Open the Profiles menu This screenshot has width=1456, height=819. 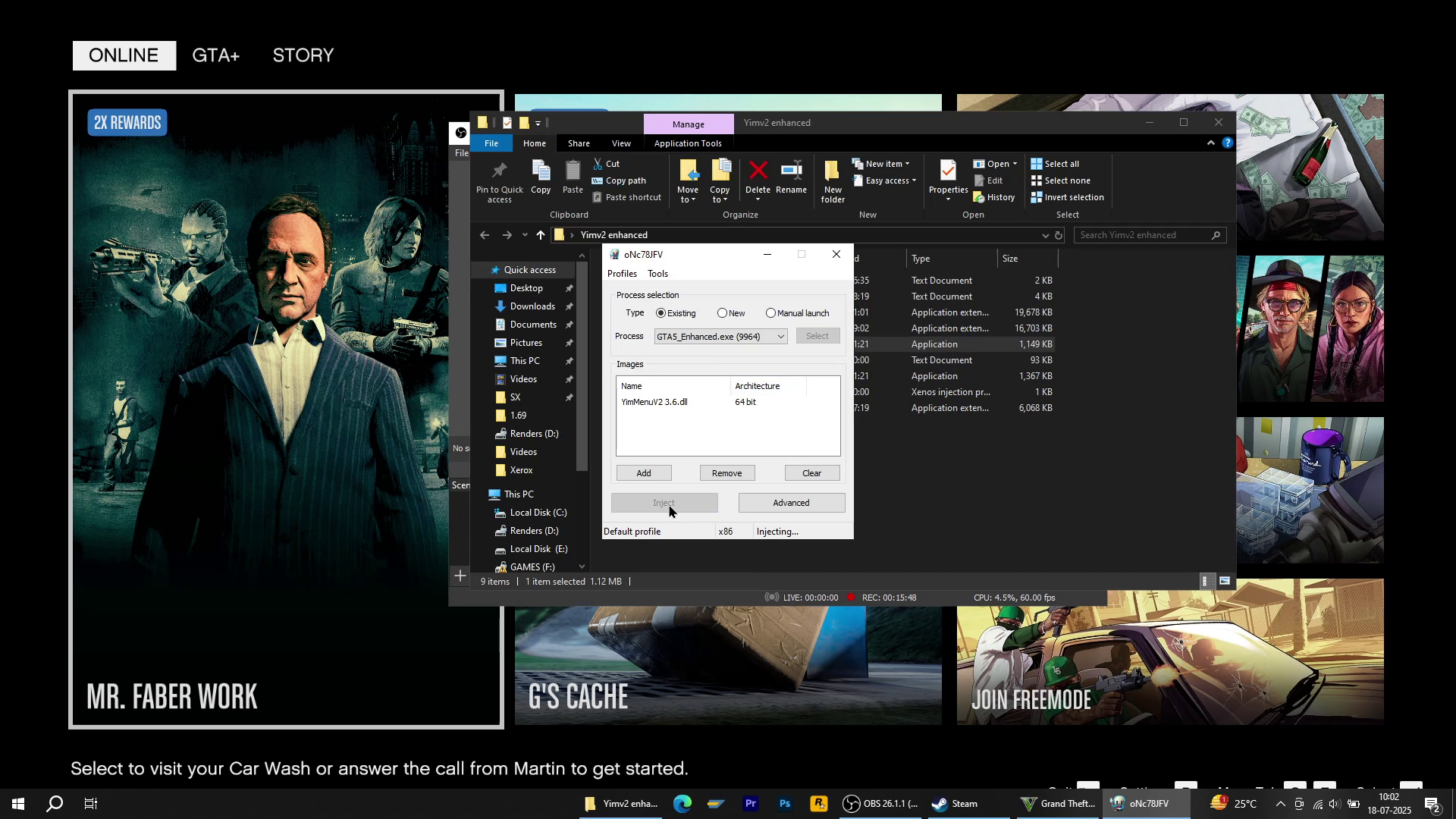(x=622, y=274)
